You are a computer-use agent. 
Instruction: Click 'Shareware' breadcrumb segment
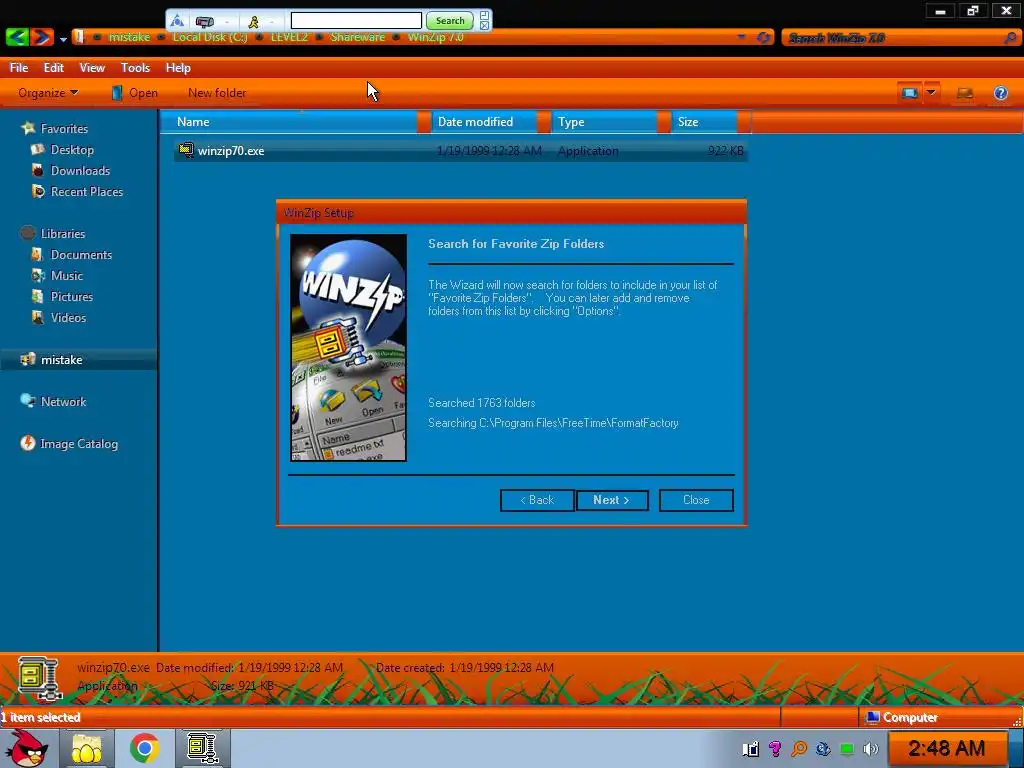pos(357,37)
